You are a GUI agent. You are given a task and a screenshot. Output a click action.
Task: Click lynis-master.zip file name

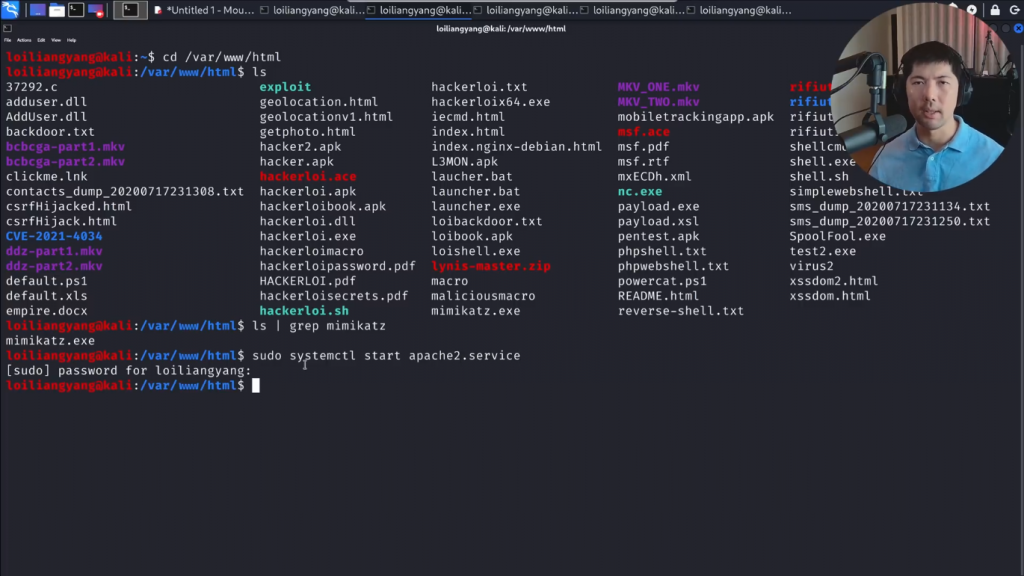pos(490,266)
